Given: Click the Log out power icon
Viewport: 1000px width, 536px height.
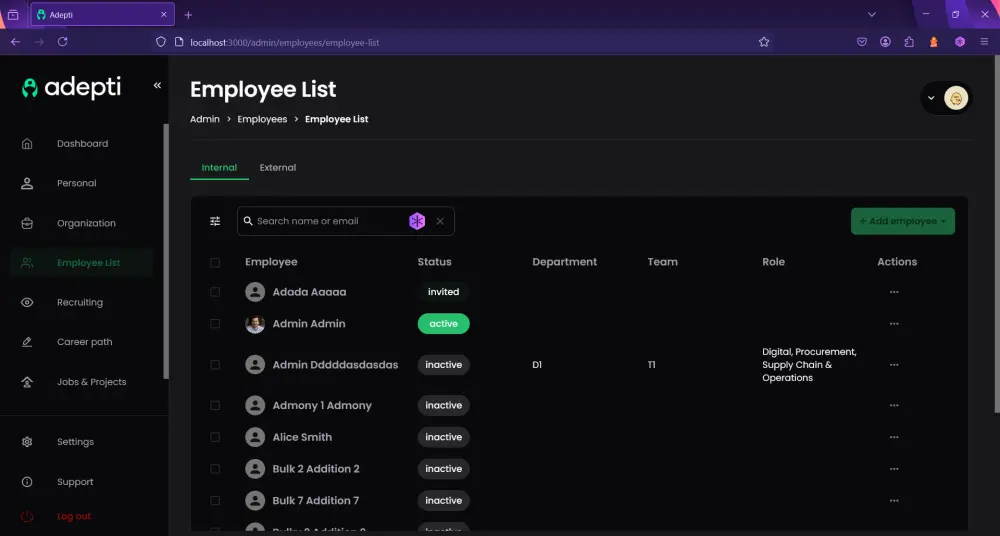Looking at the screenshot, I should click(27, 516).
